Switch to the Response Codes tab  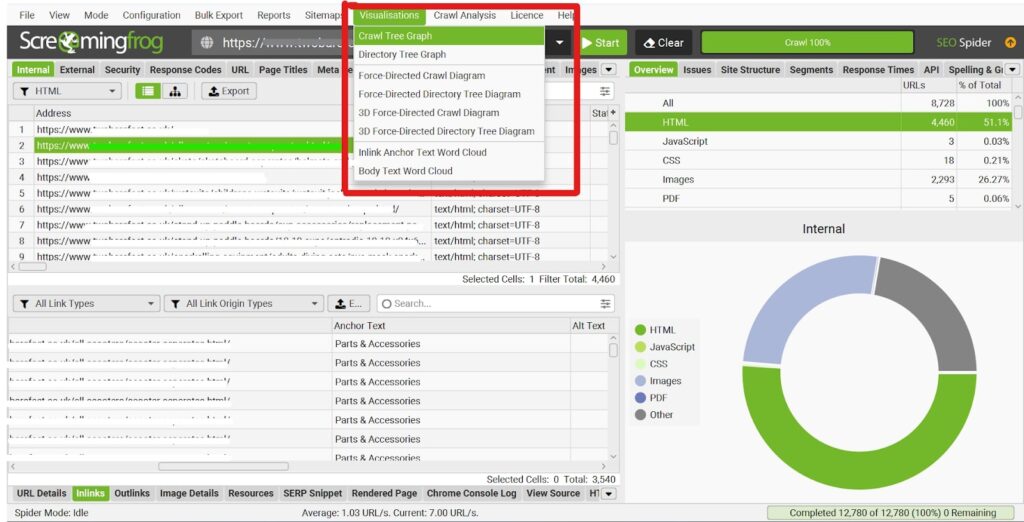point(185,70)
